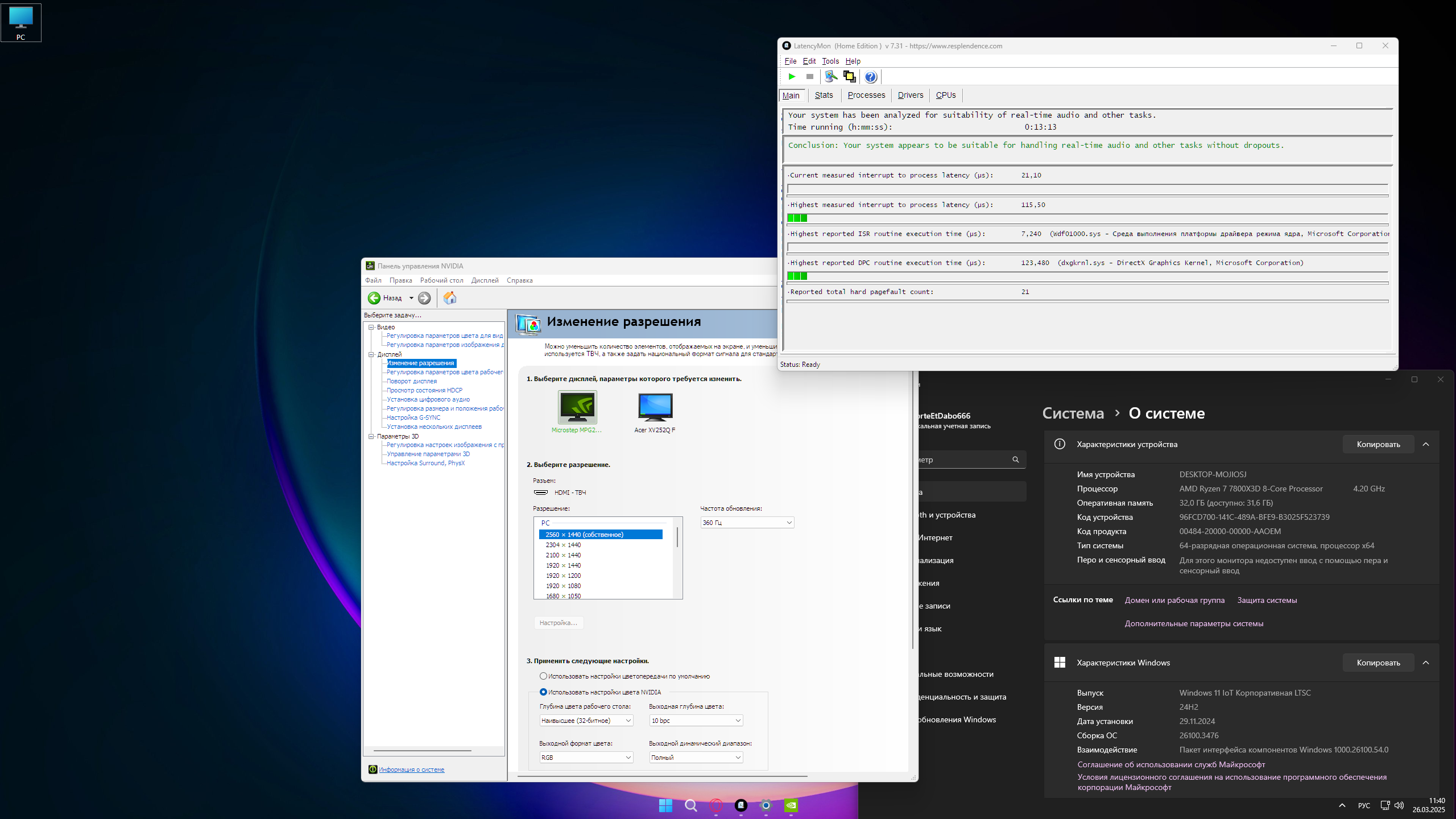Click the NVIDIA green Back arrow icon
Viewport: 1456px width, 819px height.
[x=374, y=298]
